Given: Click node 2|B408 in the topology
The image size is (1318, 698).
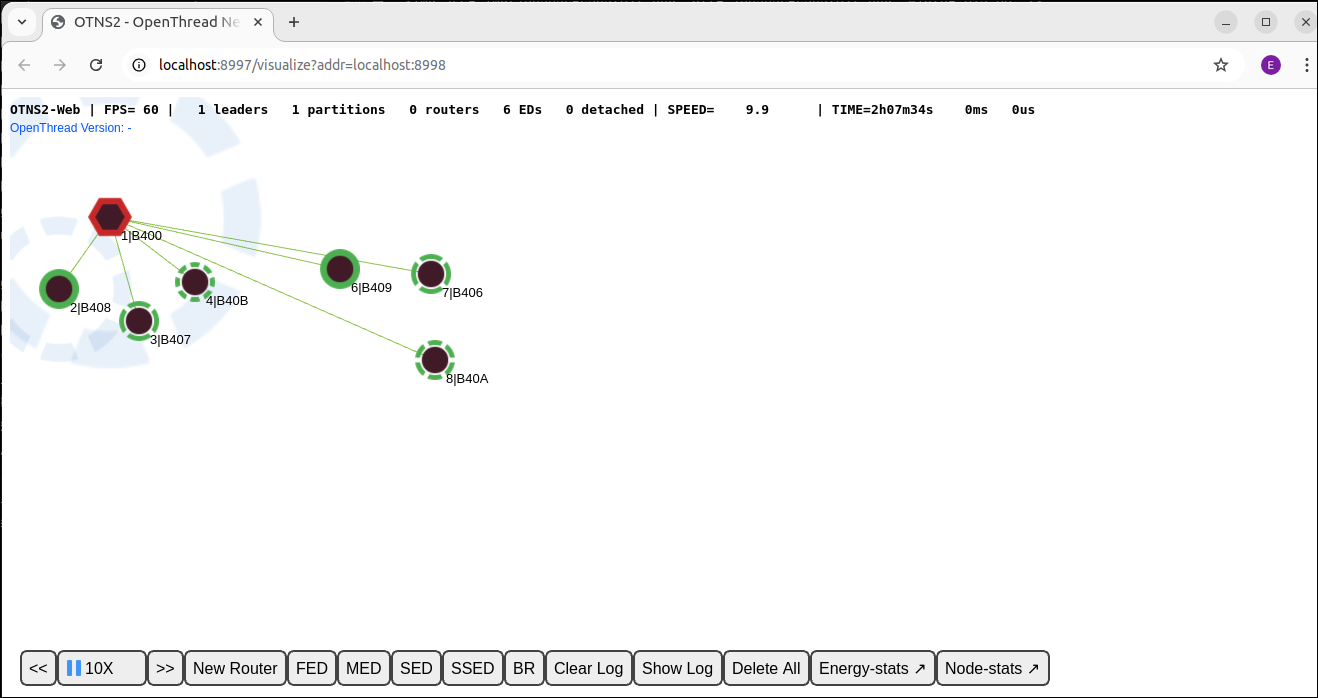Looking at the screenshot, I should click(59, 288).
